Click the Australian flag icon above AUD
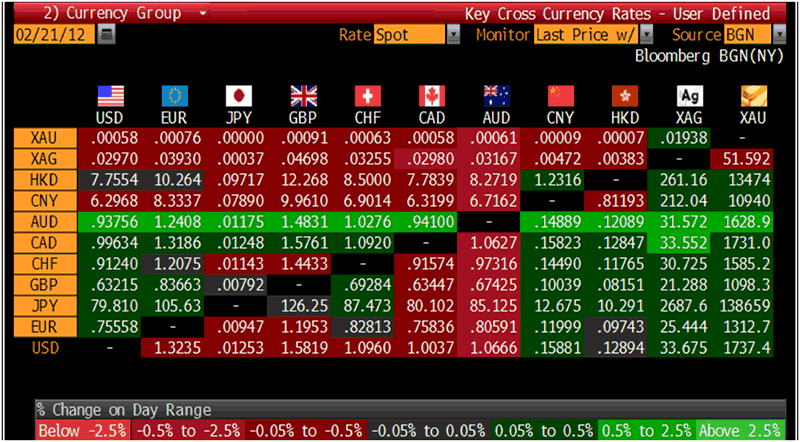This screenshot has height=442, width=800. point(496,96)
